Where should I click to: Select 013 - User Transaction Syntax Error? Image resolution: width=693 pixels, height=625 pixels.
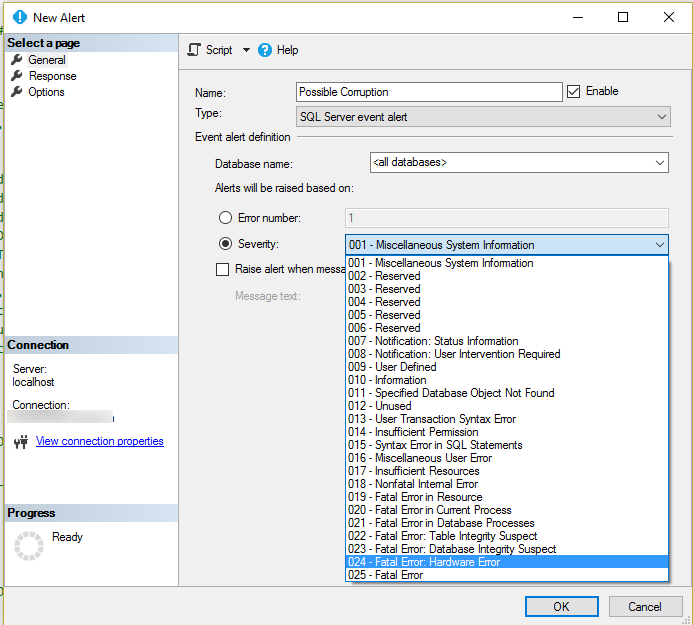tap(506, 419)
